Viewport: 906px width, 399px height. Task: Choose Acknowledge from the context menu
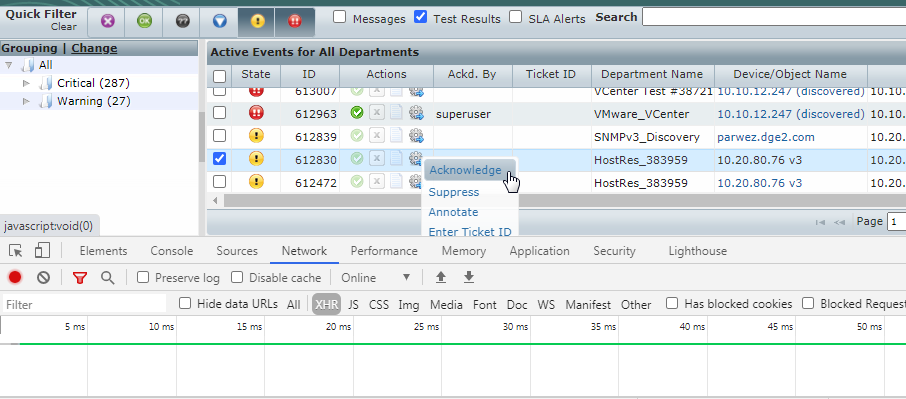[x=465, y=170]
